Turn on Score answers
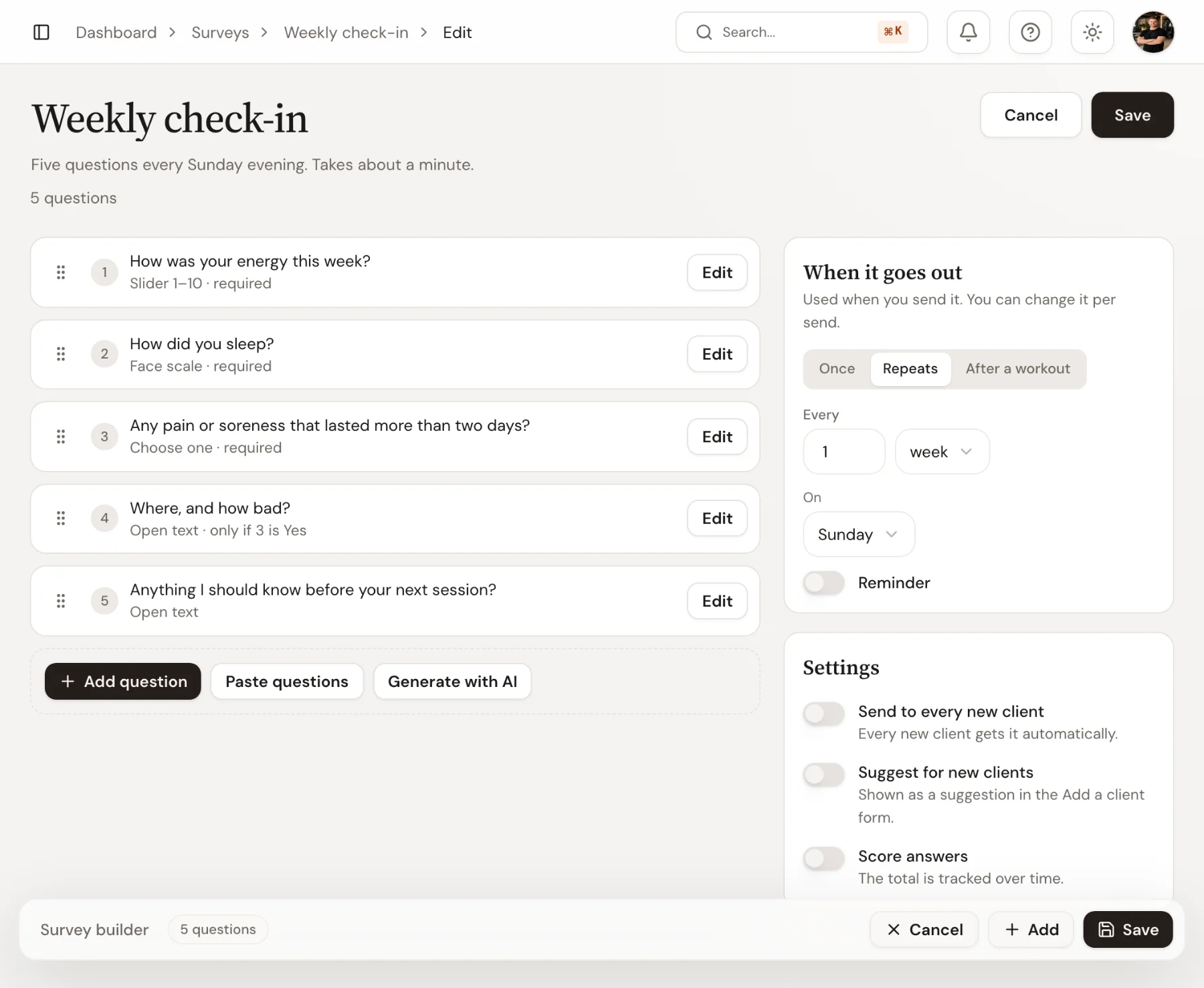Image resolution: width=1204 pixels, height=988 pixels. click(824, 858)
